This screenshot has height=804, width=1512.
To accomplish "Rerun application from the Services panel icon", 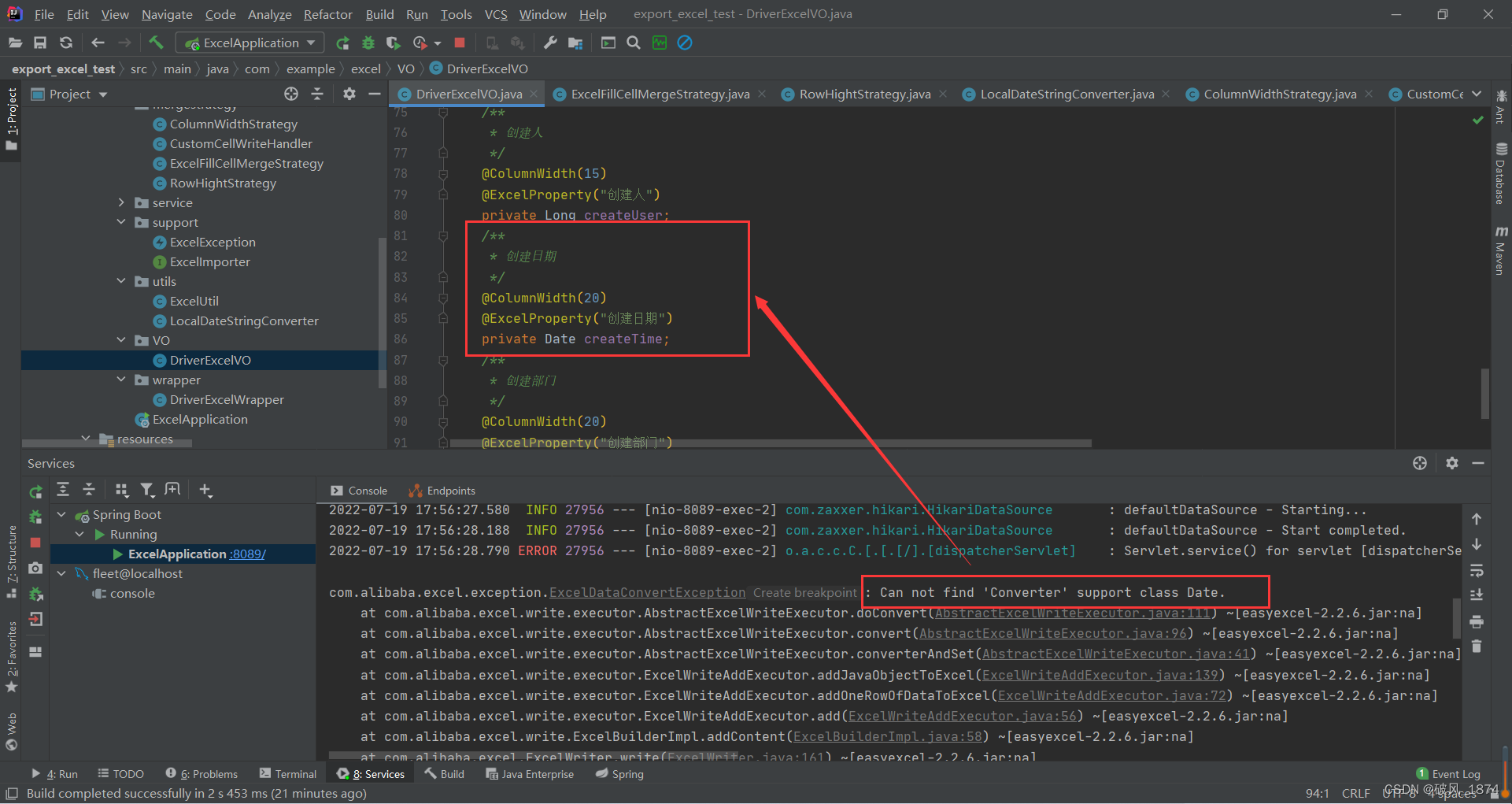I will pyautogui.click(x=35, y=491).
